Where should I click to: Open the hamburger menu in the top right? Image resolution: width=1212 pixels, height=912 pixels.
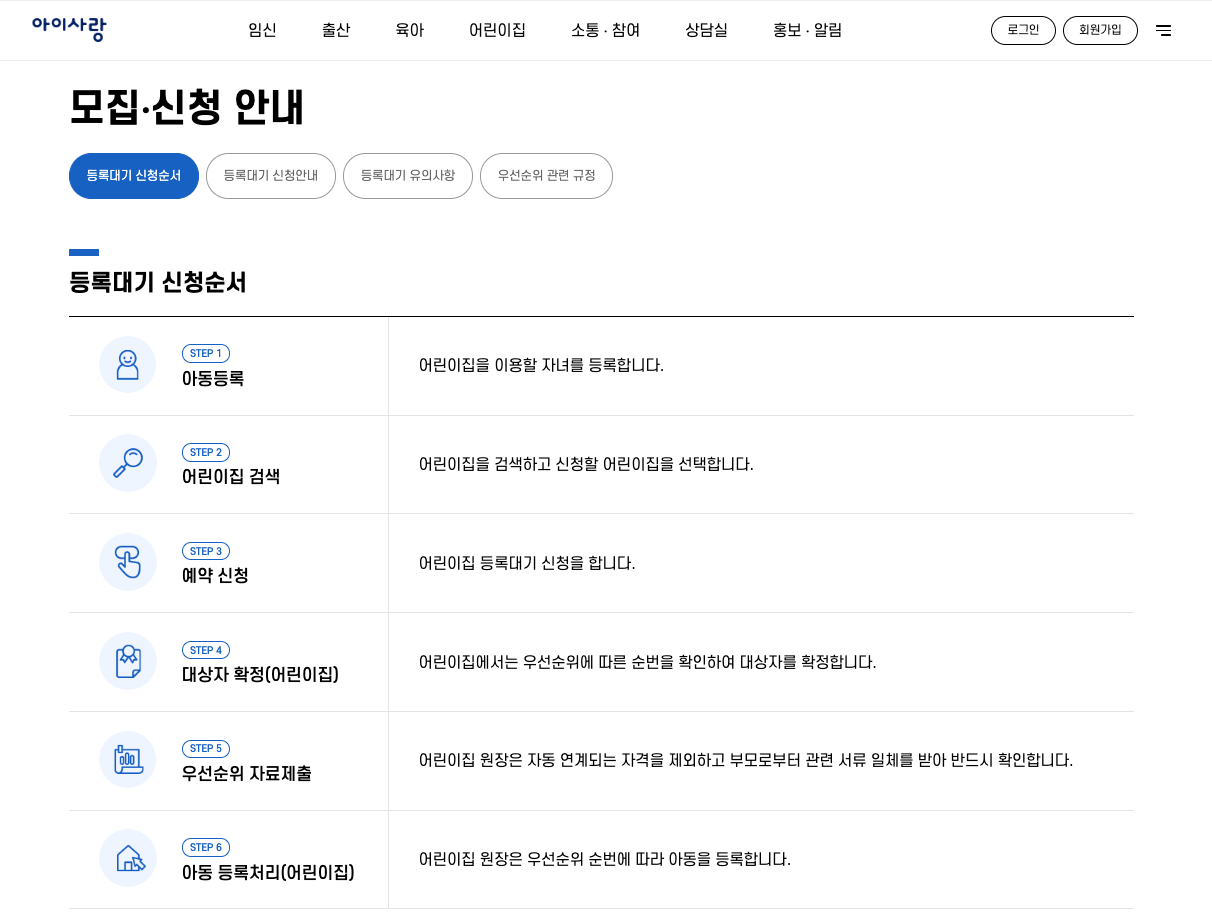tap(1164, 30)
